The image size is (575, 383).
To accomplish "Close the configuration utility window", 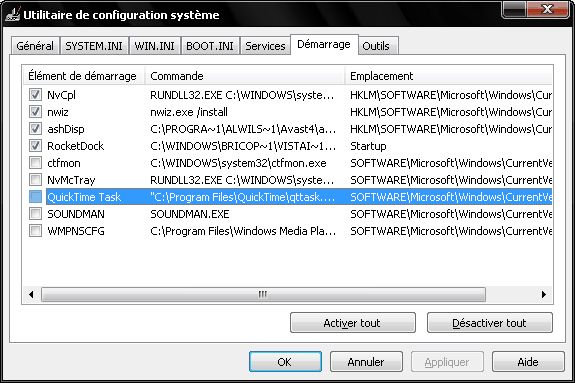I will 548,9.
